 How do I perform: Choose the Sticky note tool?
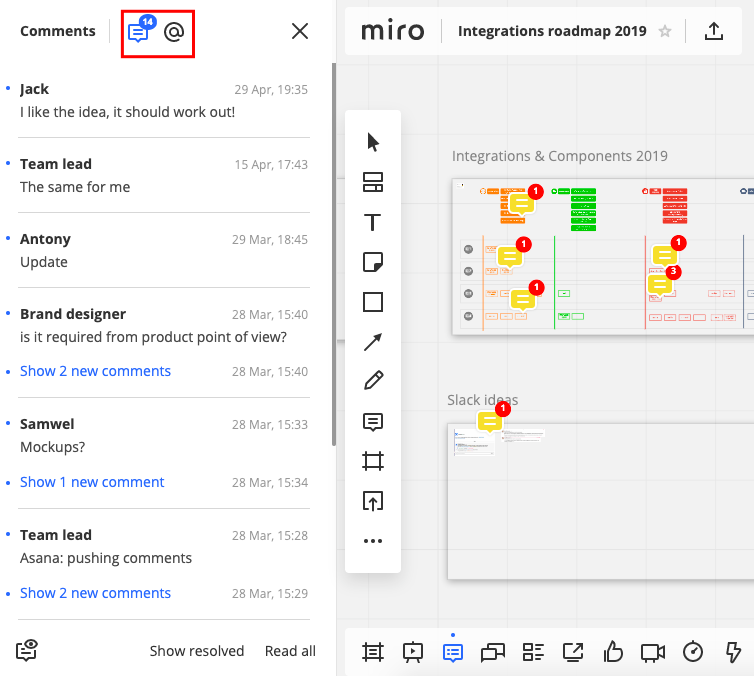pyautogui.click(x=373, y=262)
